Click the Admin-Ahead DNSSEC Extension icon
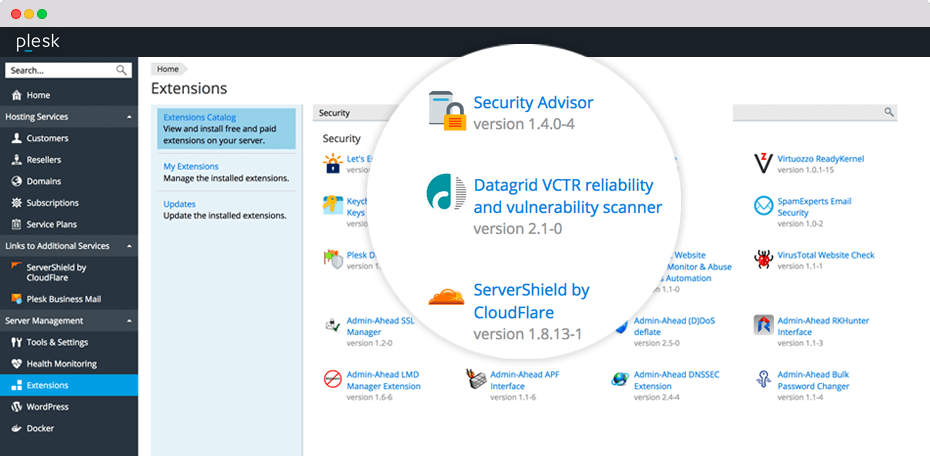Viewport: 930px width, 456px height. 620,380
